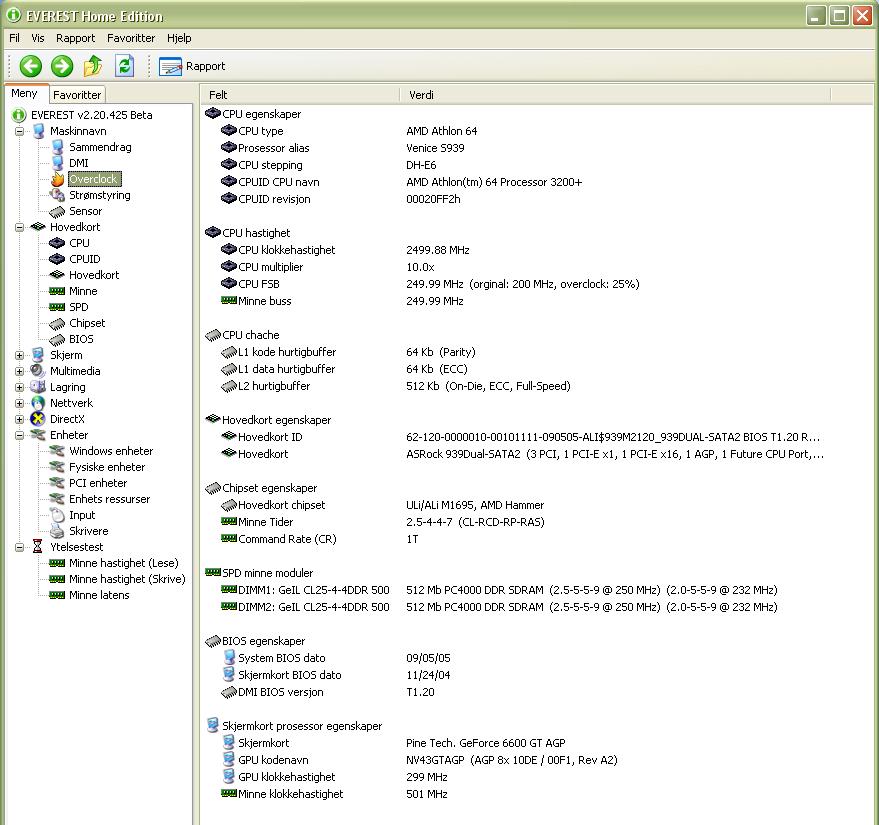Open the Vis menu
This screenshot has width=879, height=825.
pos(38,38)
